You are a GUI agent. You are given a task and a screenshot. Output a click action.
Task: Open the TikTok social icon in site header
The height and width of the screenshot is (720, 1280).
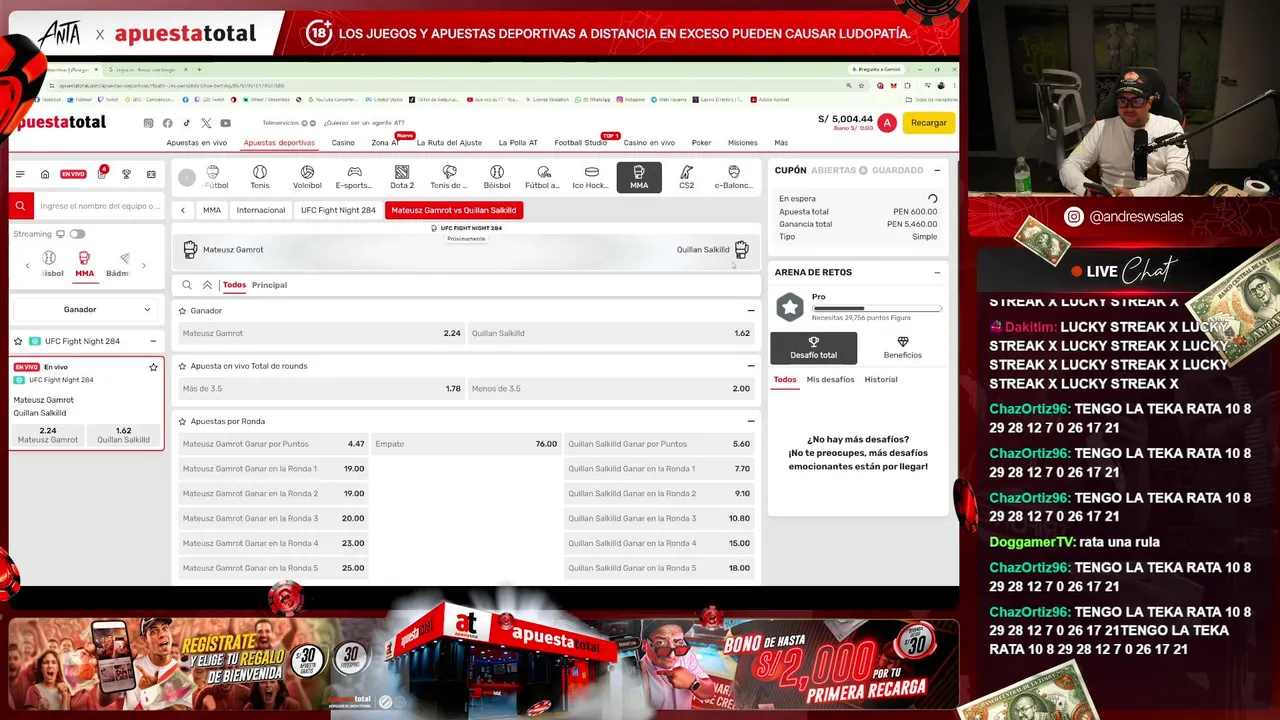186,123
